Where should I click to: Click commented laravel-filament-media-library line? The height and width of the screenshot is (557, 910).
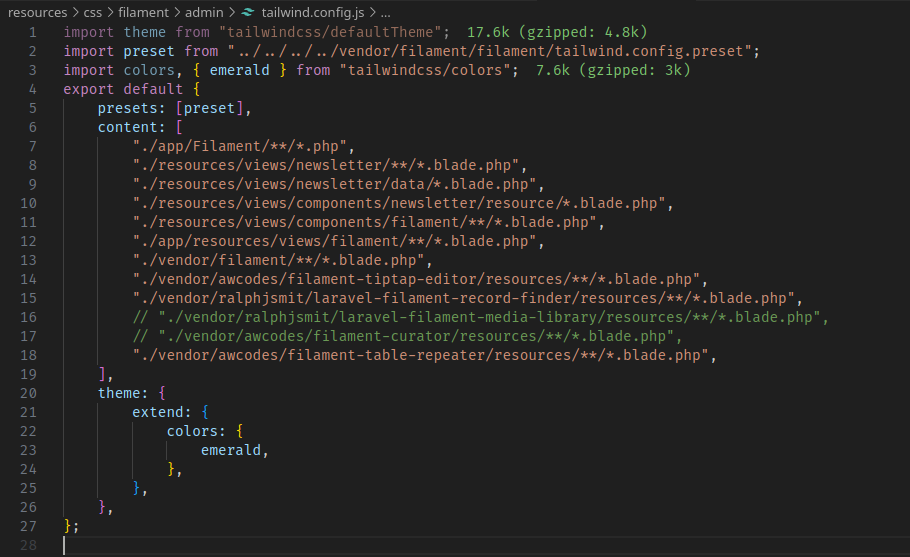click(481, 317)
